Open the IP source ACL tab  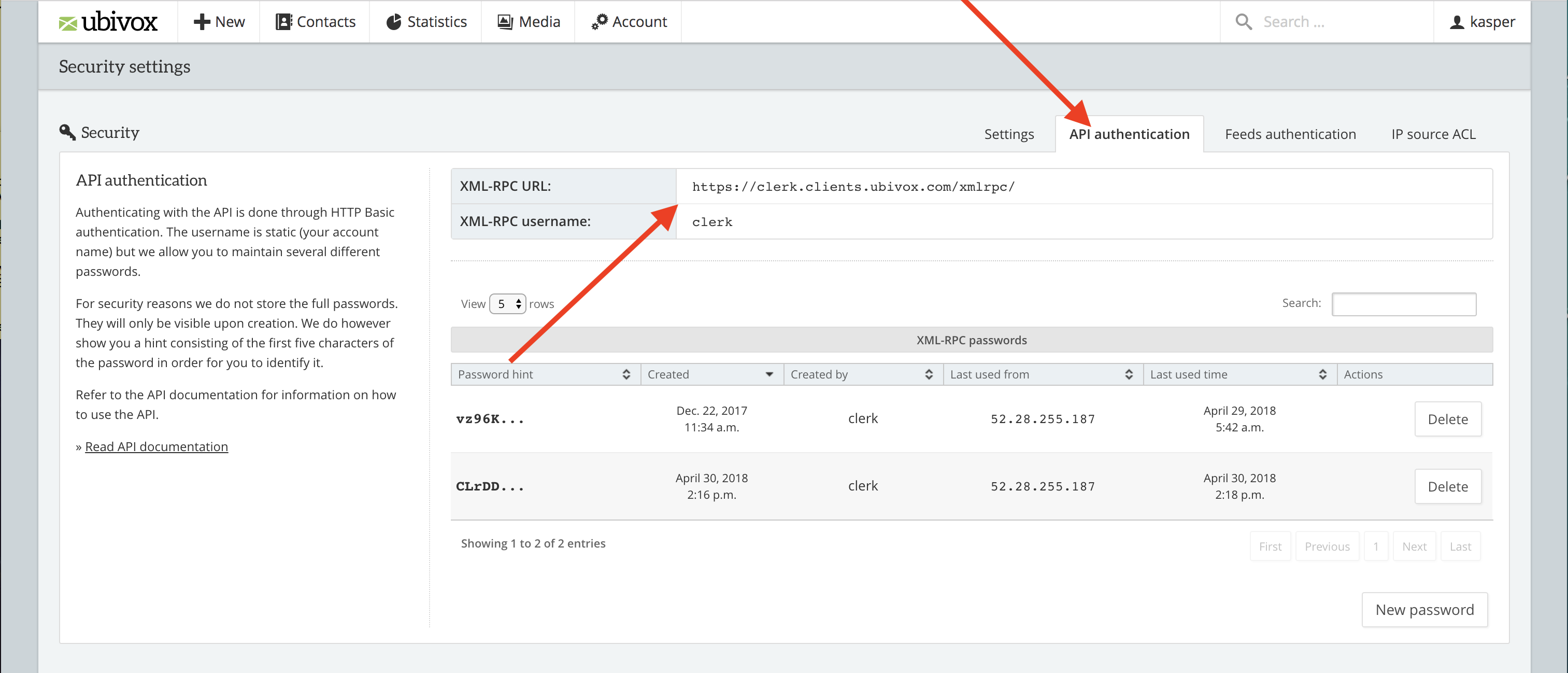coord(1433,134)
